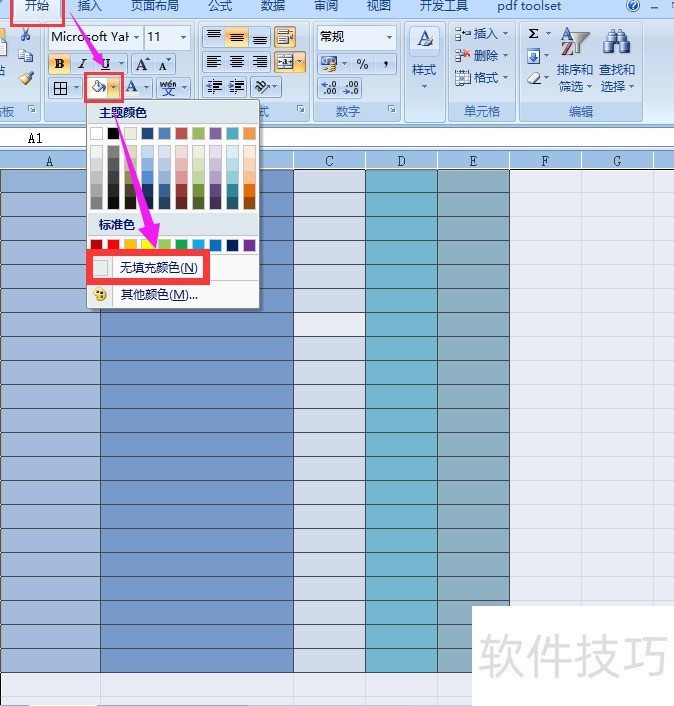Image resolution: width=674 pixels, height=706 pixels.
Task: Align text right
Action: (259, 62)
